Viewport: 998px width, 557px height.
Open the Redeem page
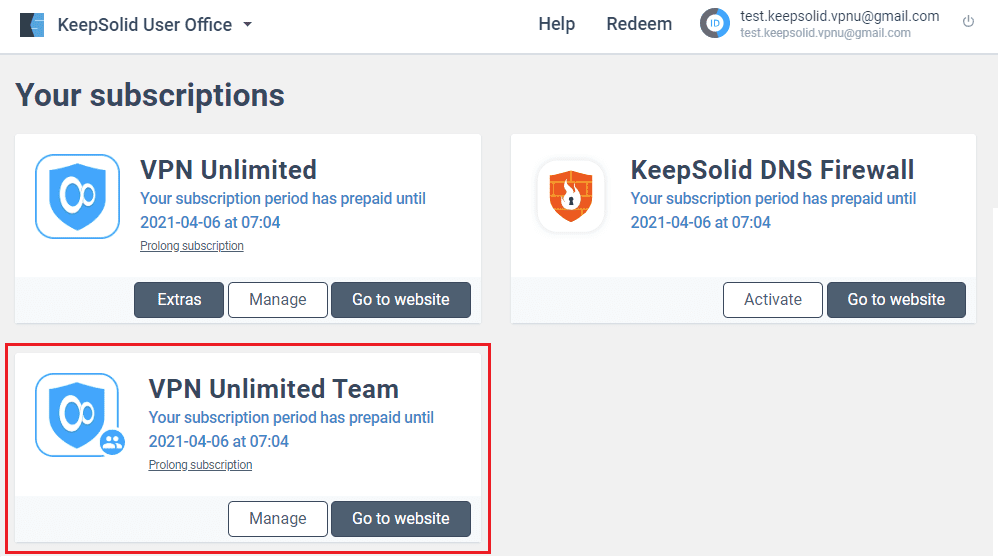pos(639,24)
